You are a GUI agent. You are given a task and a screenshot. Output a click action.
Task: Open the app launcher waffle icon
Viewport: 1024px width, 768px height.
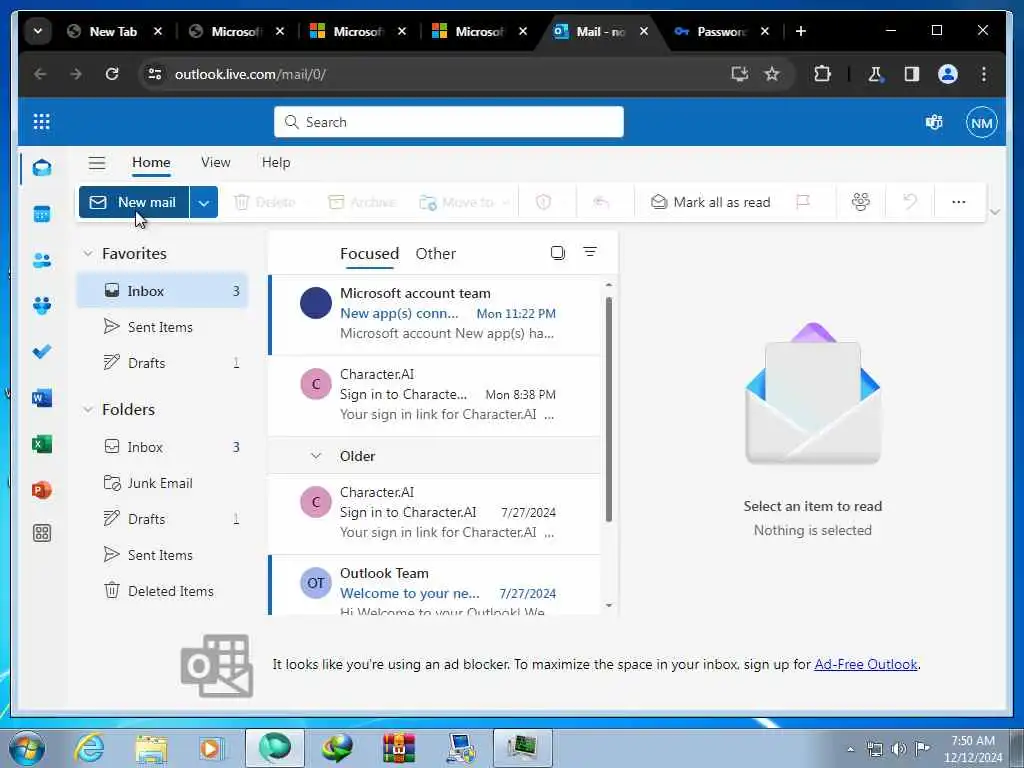[x=41, y=121]
